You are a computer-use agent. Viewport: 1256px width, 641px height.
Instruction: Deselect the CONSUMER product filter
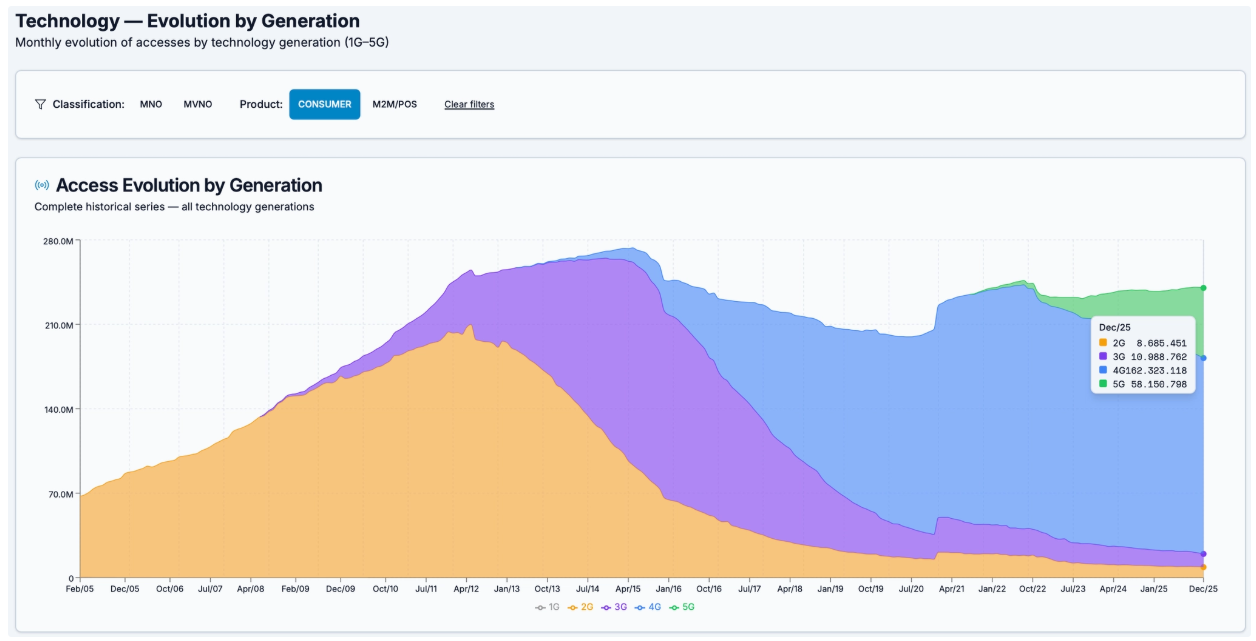coord(324,104)
